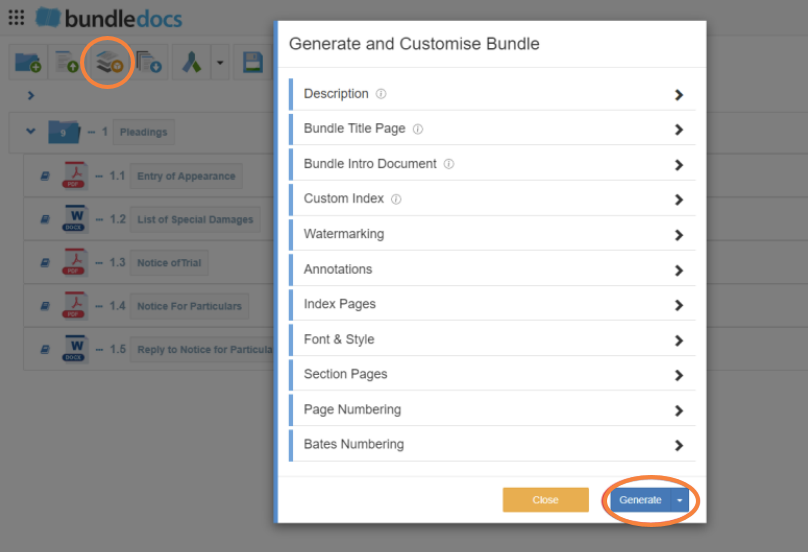
Task: Open Notice ofTrial document
Action: (x=169, y=262)
